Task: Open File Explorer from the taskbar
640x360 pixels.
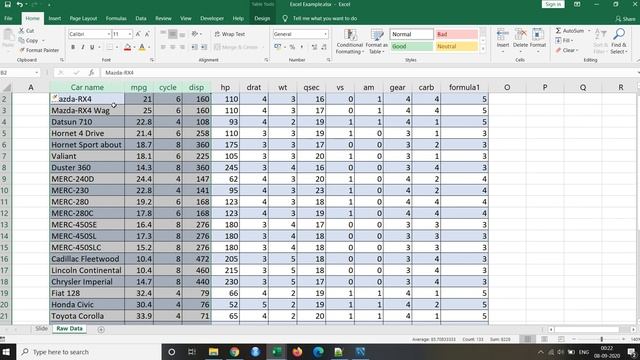Action: 213,352
